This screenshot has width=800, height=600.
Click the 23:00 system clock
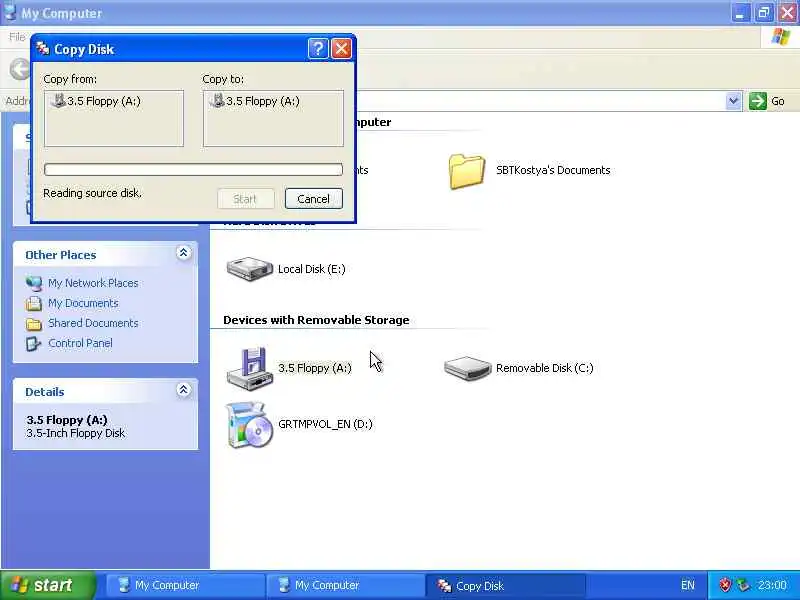tap(772, 585)
